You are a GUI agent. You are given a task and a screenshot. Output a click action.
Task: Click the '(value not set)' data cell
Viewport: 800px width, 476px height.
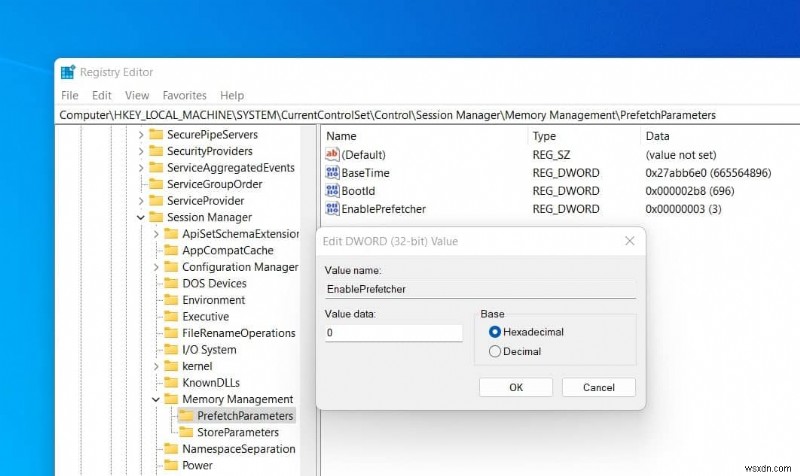(x=681, y=155)
